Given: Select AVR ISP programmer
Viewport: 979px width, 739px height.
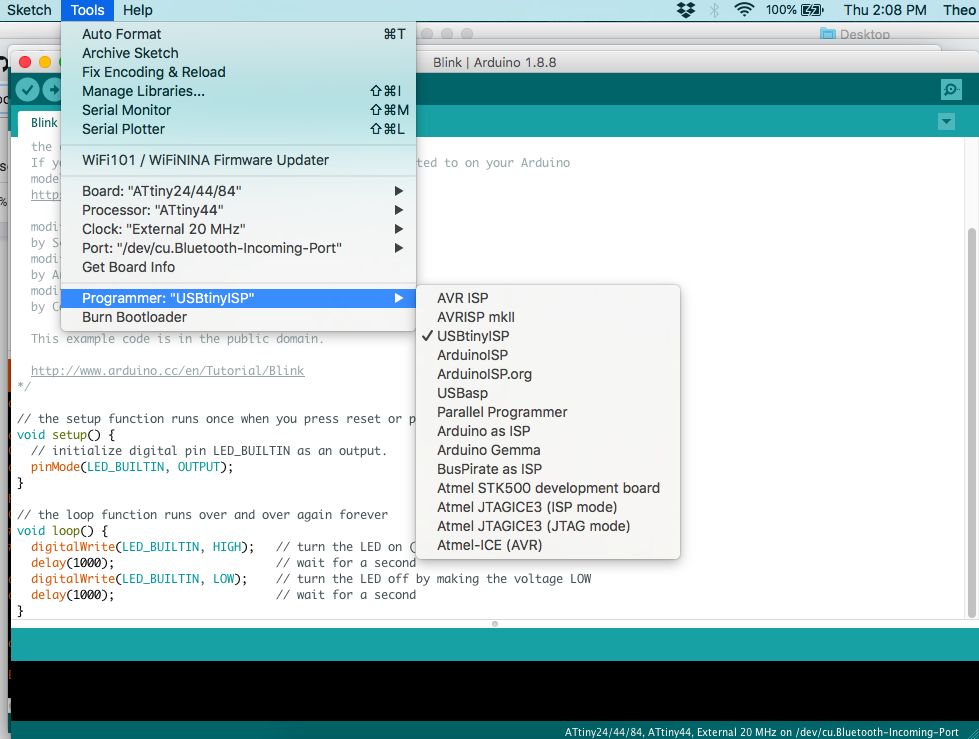Looking at the screenshot, I should (x=548, y=298).
